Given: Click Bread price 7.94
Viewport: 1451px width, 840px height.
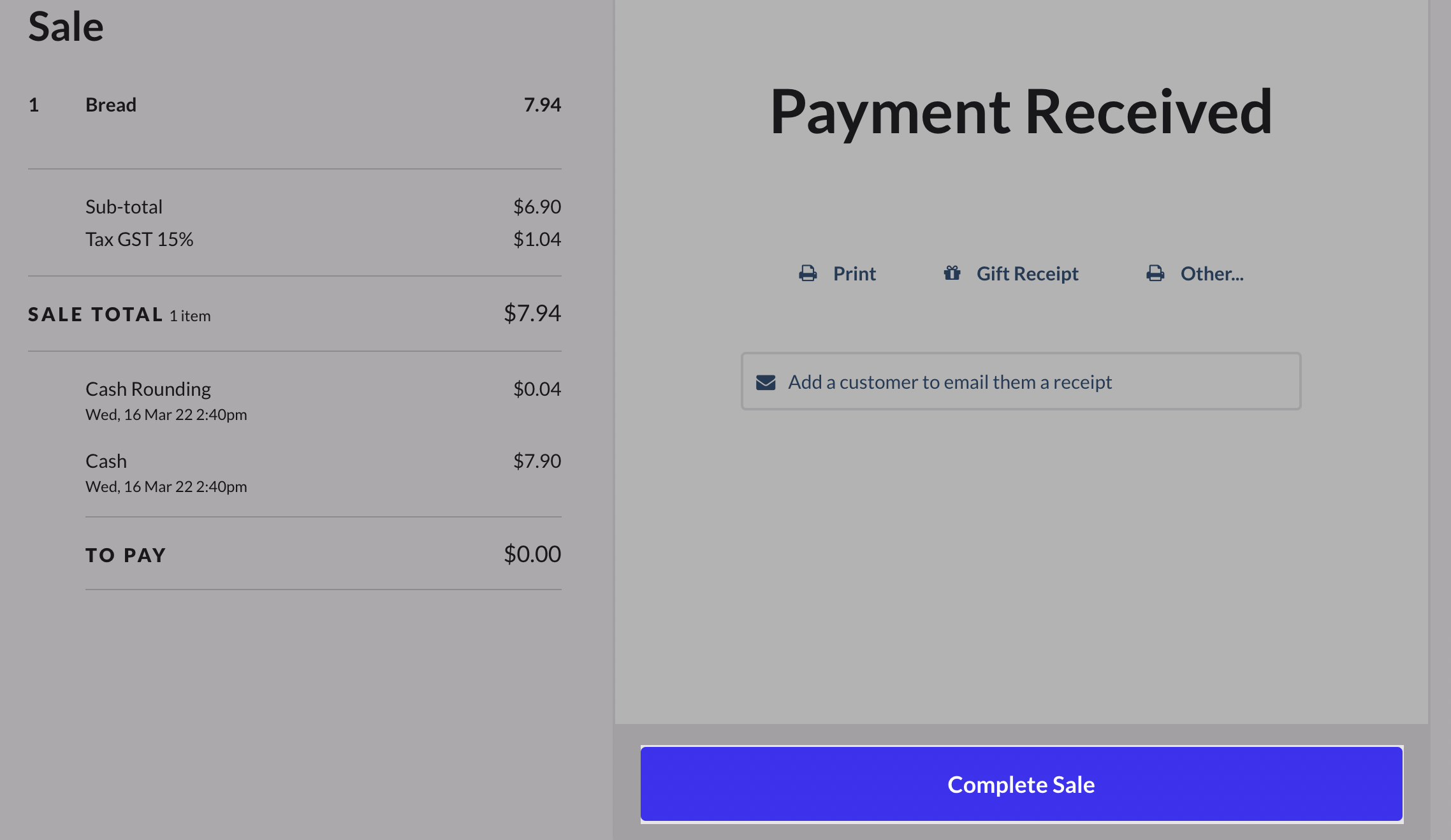Looking at the screenshot, I should [543, 105].
